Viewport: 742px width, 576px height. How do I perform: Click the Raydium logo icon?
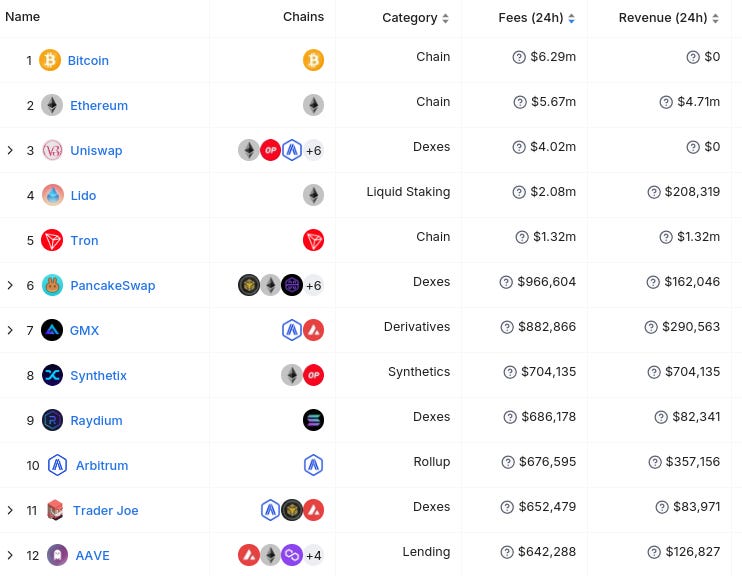[x=52, y=420]
